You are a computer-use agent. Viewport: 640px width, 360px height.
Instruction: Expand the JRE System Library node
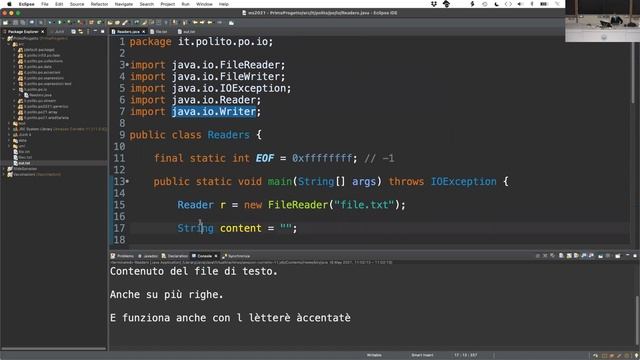point(9,129)
